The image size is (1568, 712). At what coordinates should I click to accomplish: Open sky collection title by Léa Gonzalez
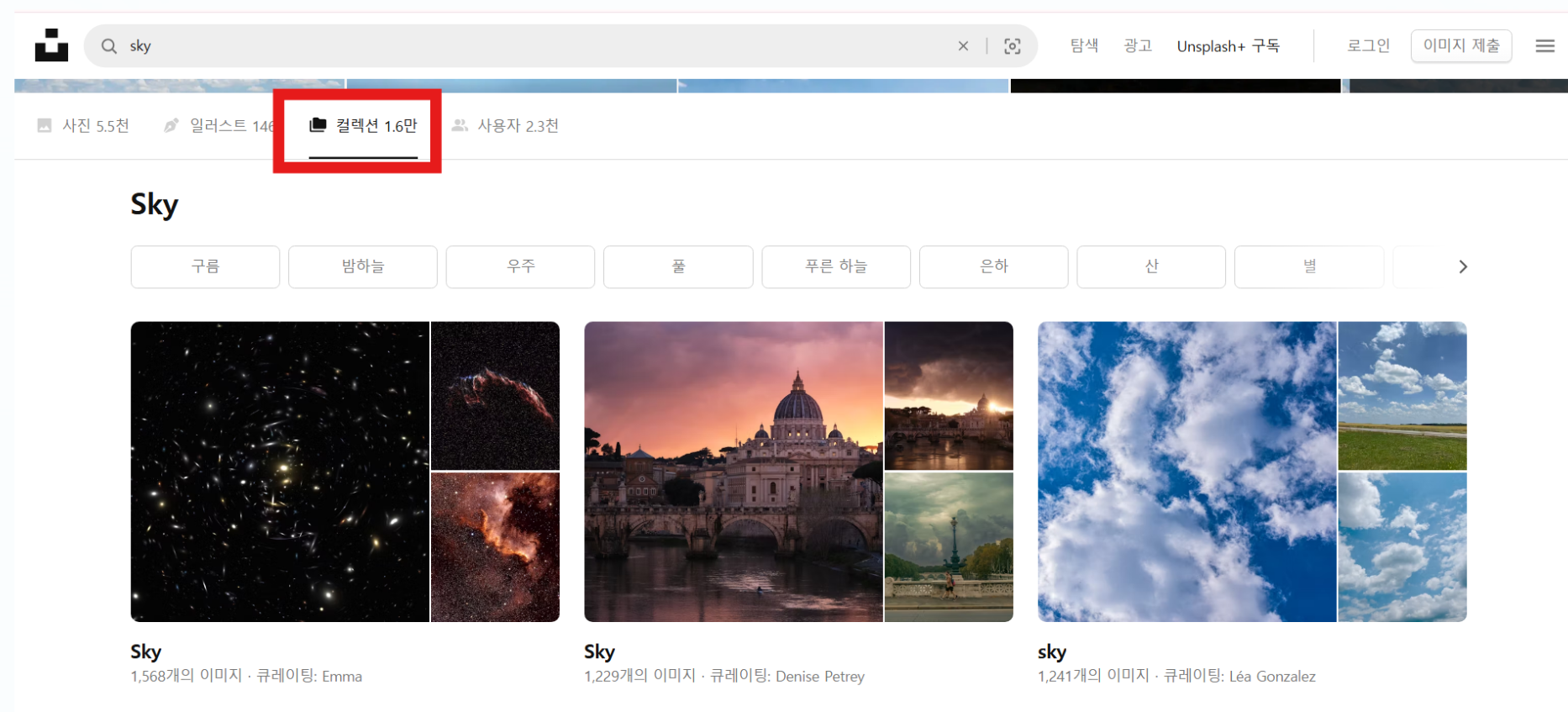click(x=1052, y=651)
